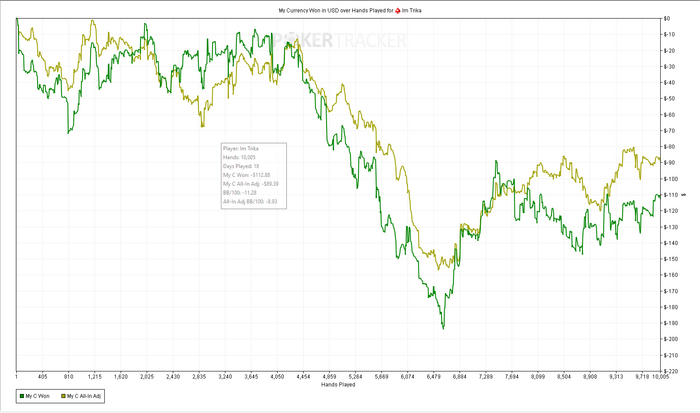Select the 'My C Won' legend label
This screenshot has width=700, height=413.
click(38, 396)
